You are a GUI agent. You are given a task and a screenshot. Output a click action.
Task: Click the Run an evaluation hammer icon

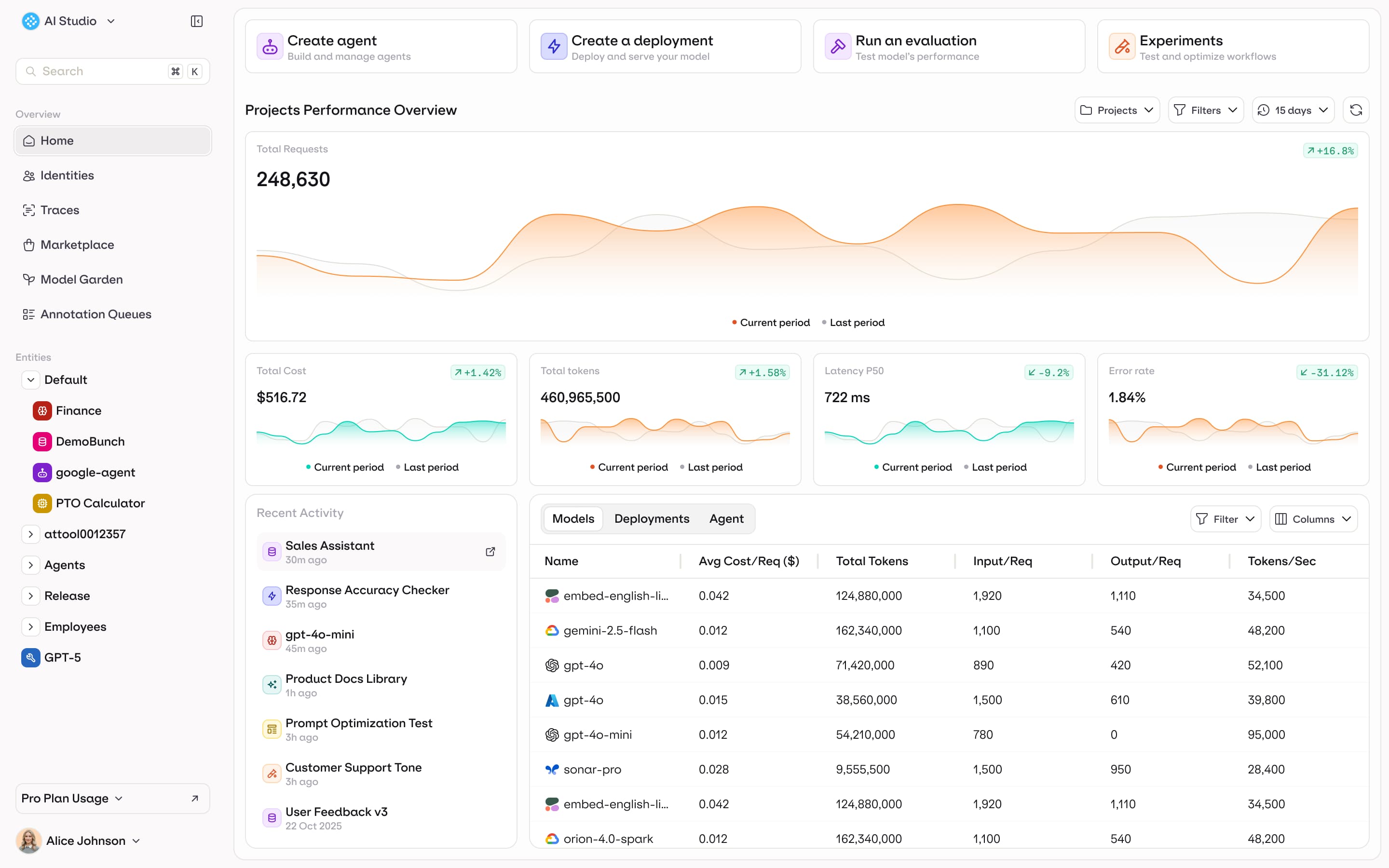click(837, 47)
